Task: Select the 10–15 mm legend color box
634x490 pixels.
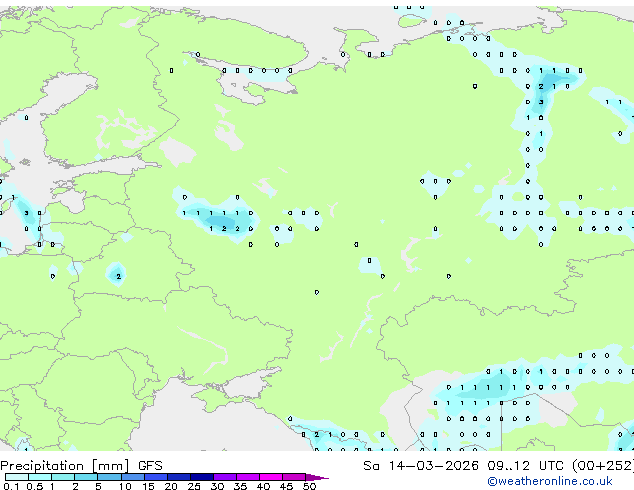Action: pyautogui.click(x=133, y=477)
